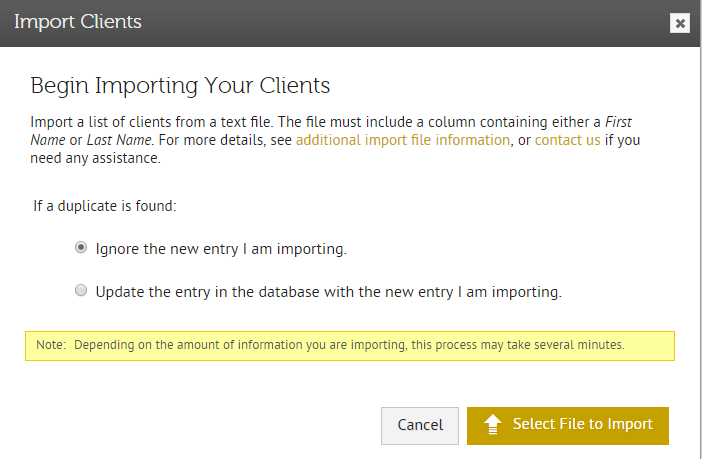Follow the 'contact us' link
Viewport: 702px width, 459px height.
pyautogui.click(x=567, y=140)
